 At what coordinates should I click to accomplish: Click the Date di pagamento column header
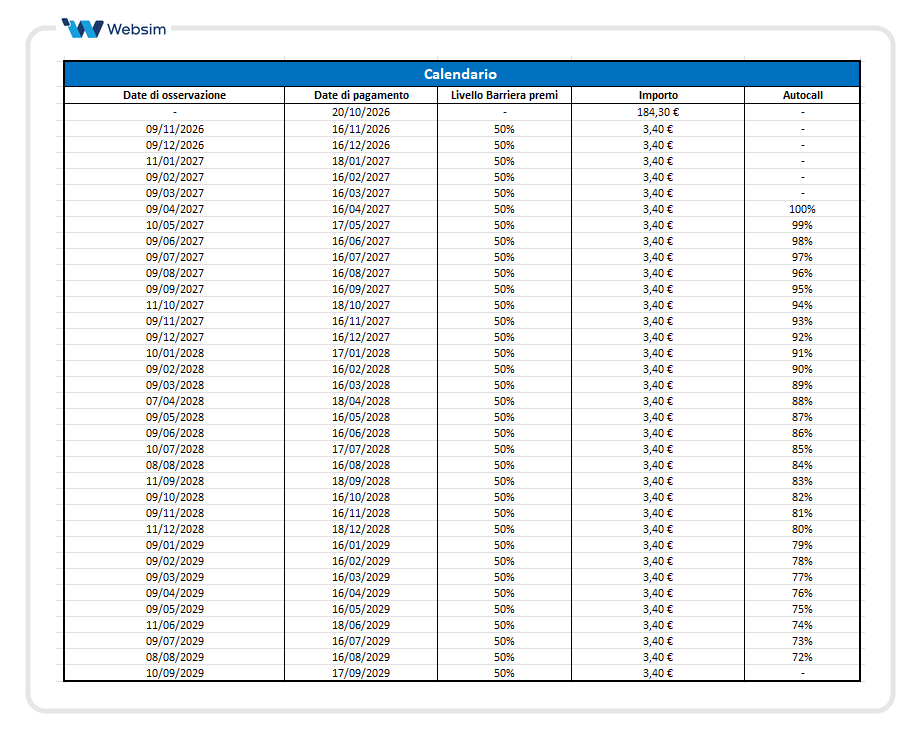tap(361, 95)
